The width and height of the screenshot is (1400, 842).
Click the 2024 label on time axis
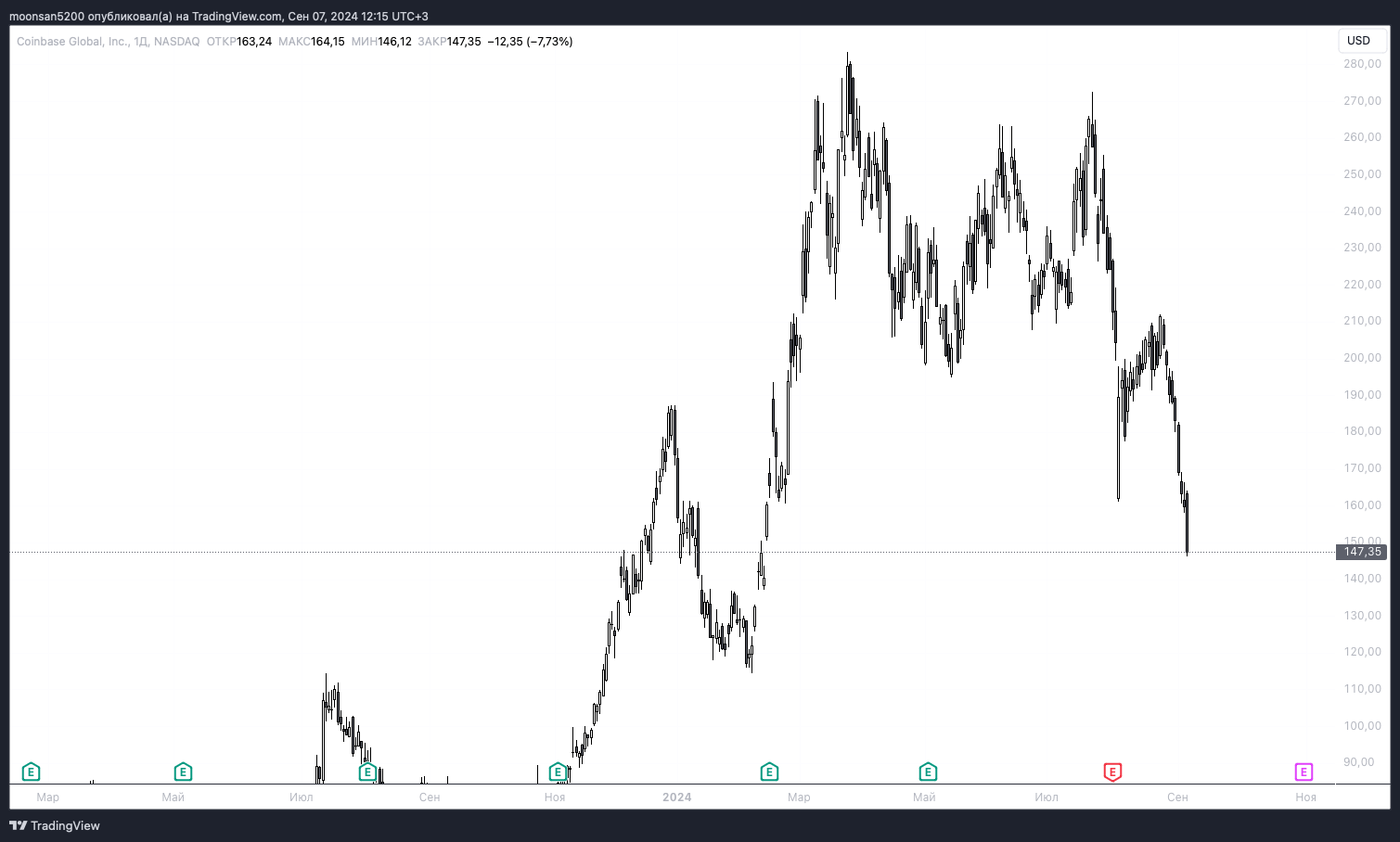(x=677, y=797)
